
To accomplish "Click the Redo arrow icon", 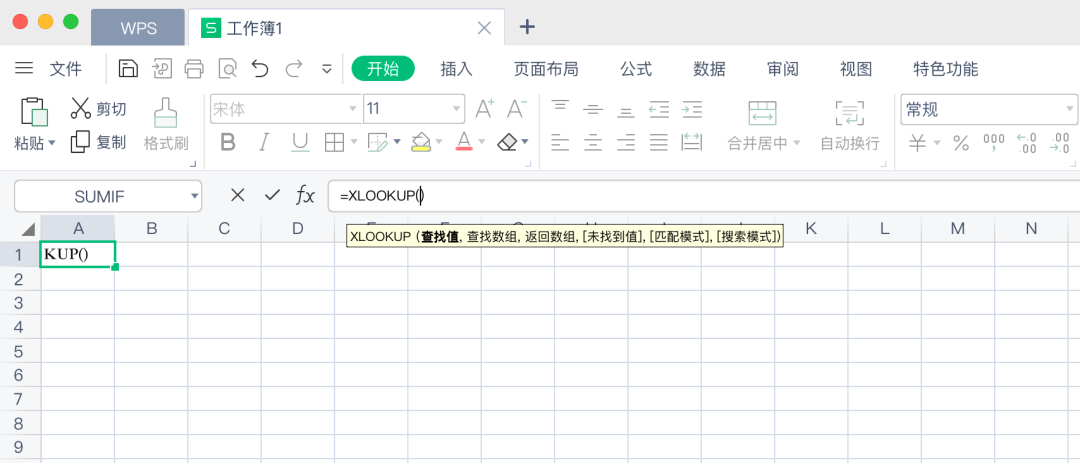I will [x=294, y=68].
